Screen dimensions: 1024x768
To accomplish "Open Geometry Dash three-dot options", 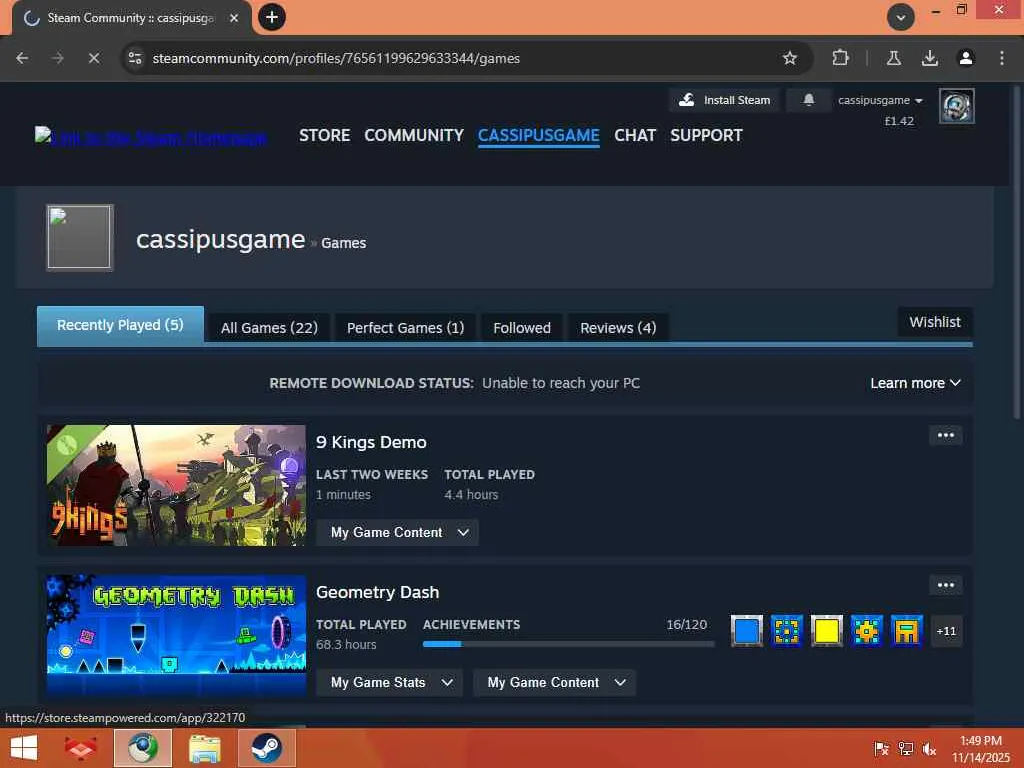I will 946,585.
